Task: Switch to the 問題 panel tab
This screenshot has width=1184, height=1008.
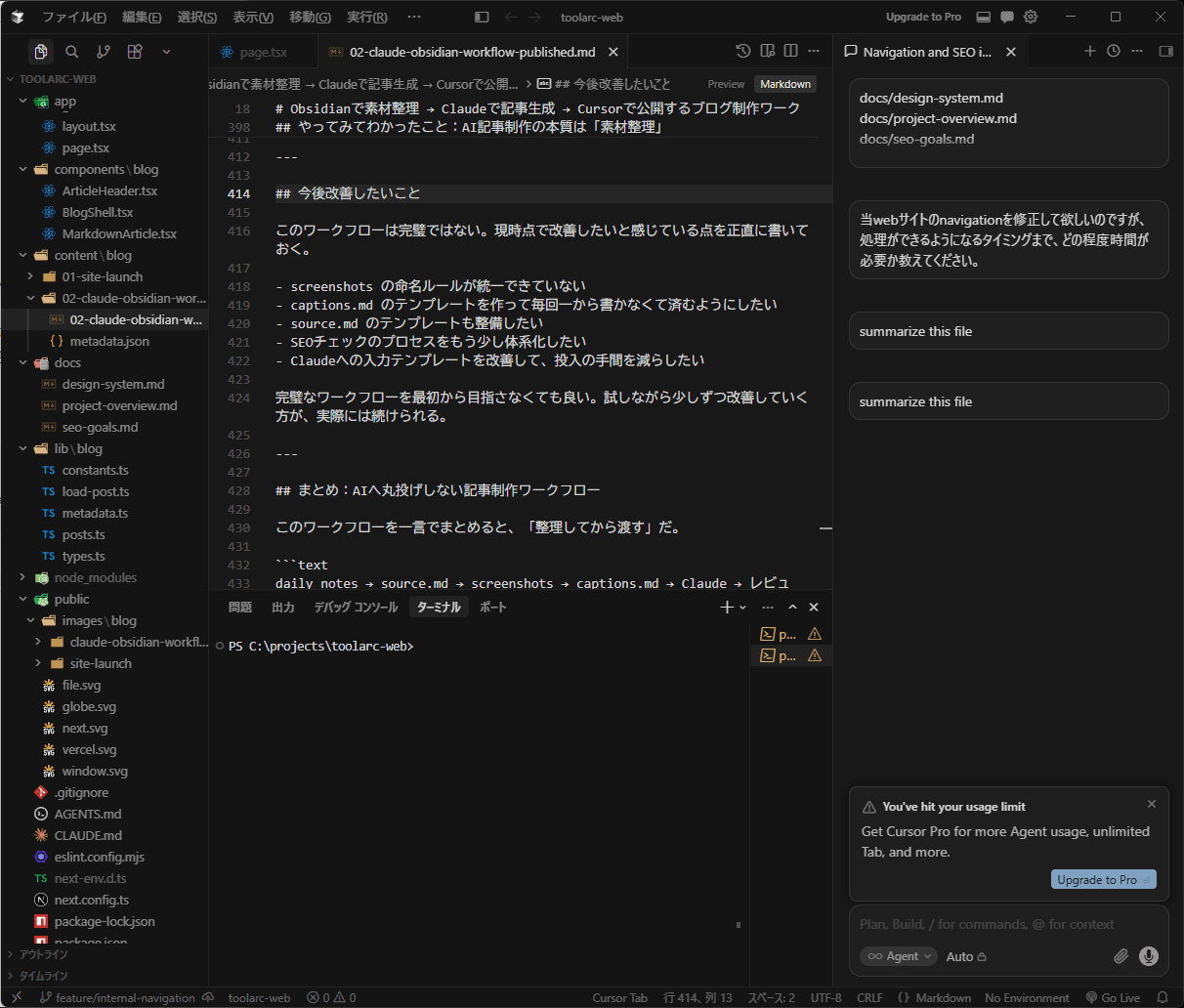Action: tap(240, 607)
